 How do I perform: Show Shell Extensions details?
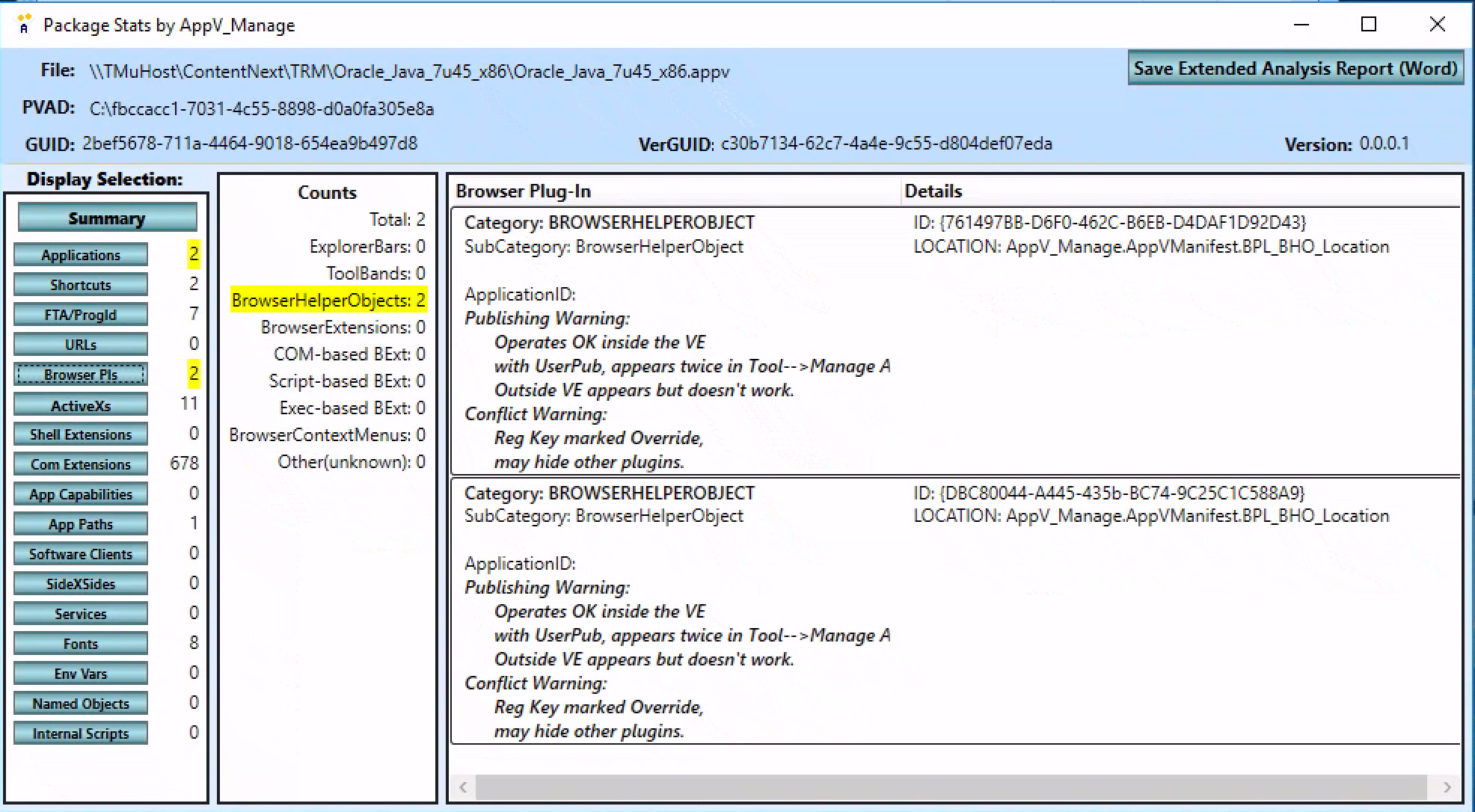pyautogui.click(x=81, y=434)
